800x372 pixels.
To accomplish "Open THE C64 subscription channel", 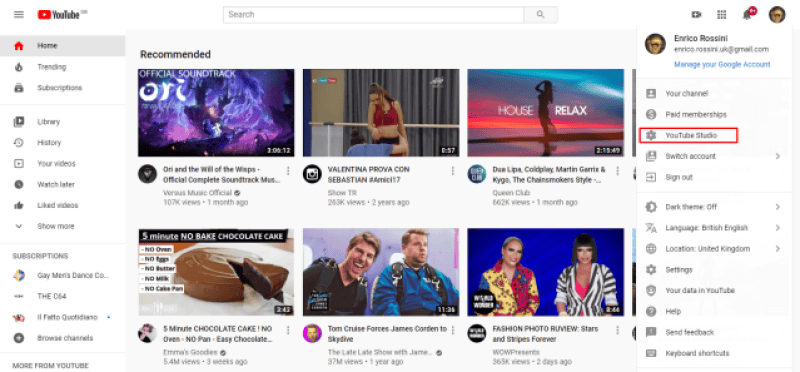I will (x=63, y=296).
